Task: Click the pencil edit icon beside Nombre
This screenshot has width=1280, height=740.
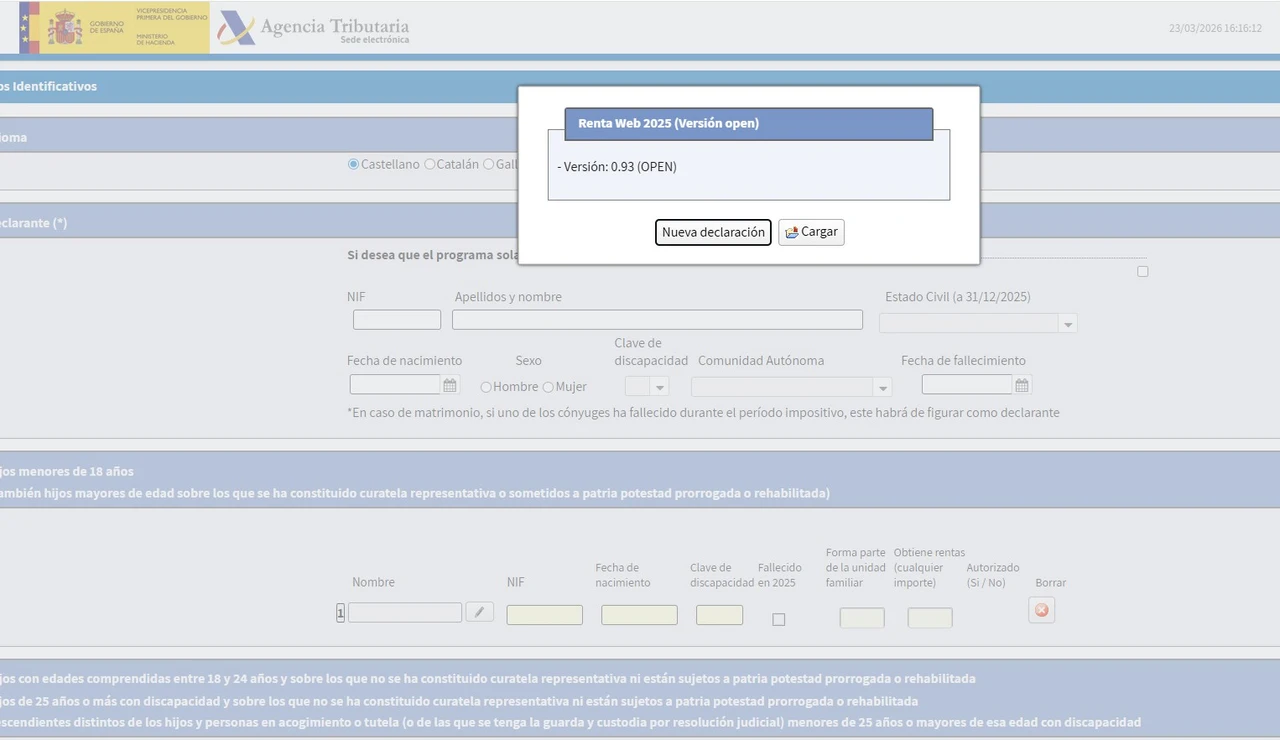Action: coord(480,612)
